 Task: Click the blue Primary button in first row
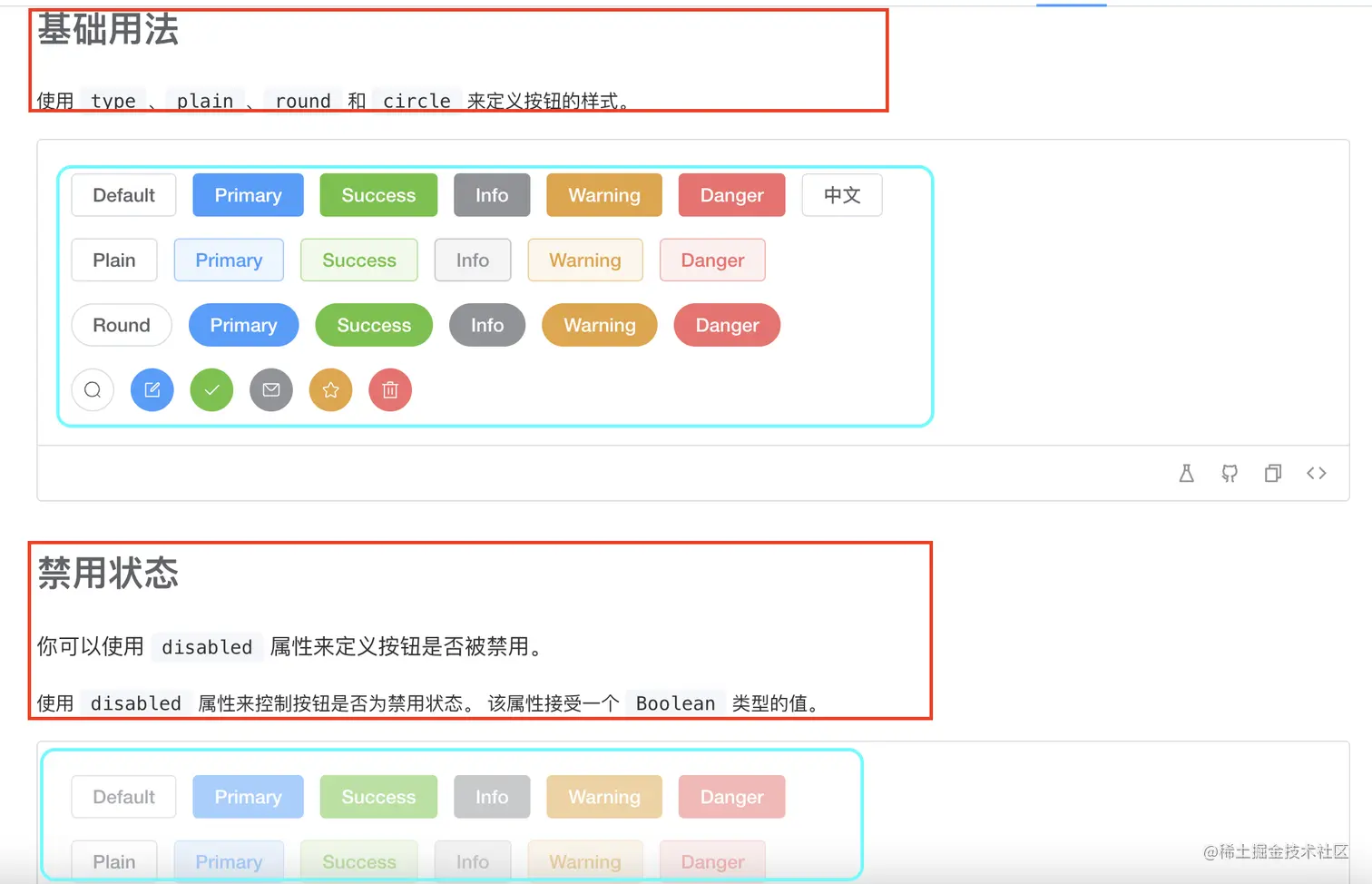(247, 194)
